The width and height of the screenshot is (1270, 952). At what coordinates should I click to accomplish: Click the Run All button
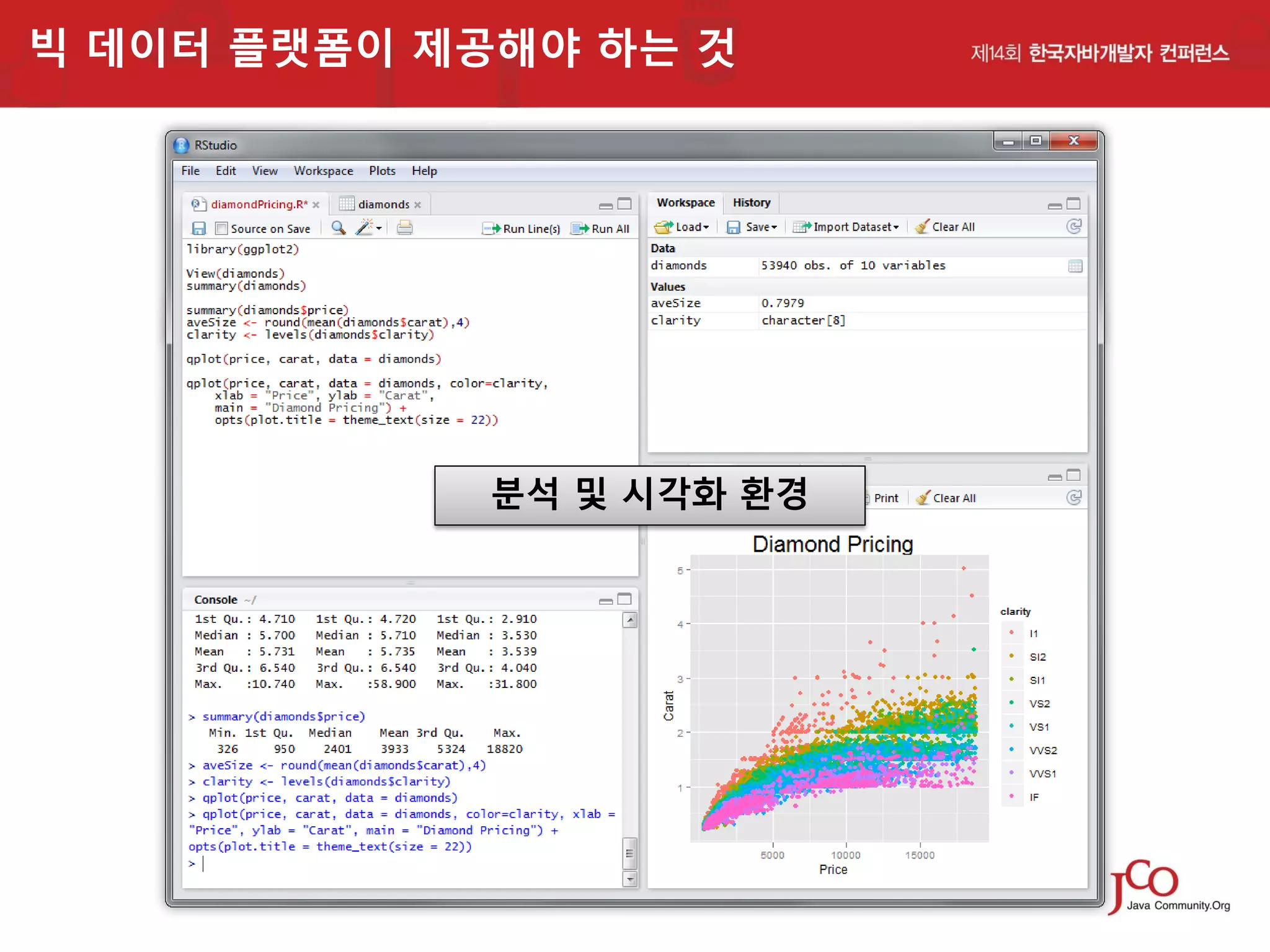coord(600,229)
